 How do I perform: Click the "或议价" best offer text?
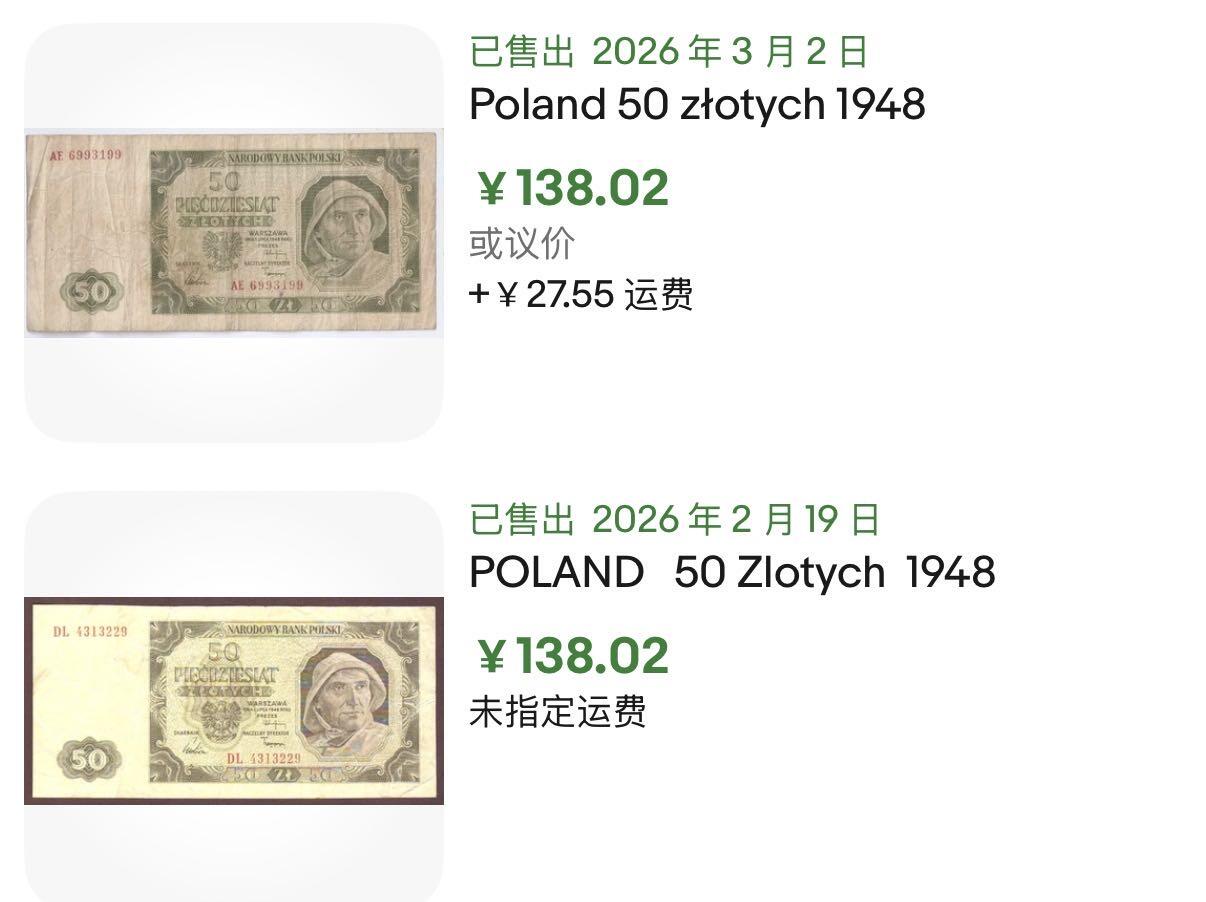(x=522, y=243)
